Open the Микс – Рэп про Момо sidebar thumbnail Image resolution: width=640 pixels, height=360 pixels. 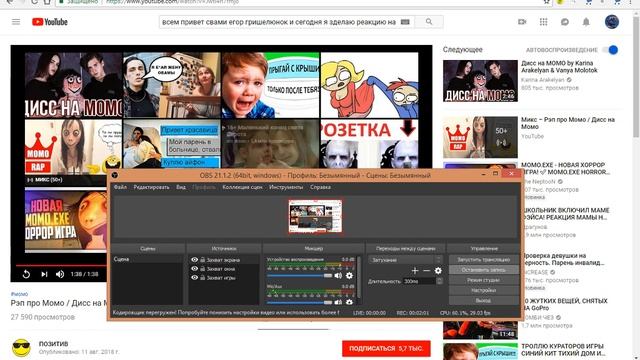[x=480, y=137]
